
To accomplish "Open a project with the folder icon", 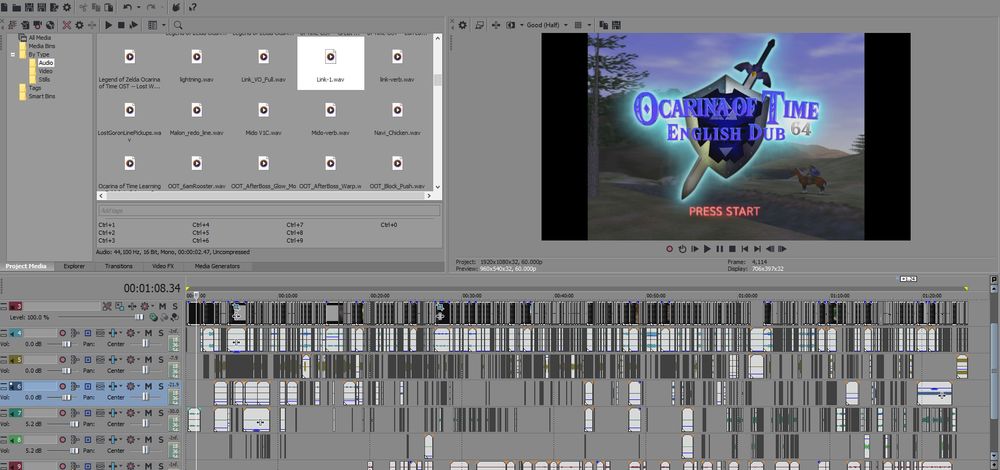I will [x=17, y=8].
